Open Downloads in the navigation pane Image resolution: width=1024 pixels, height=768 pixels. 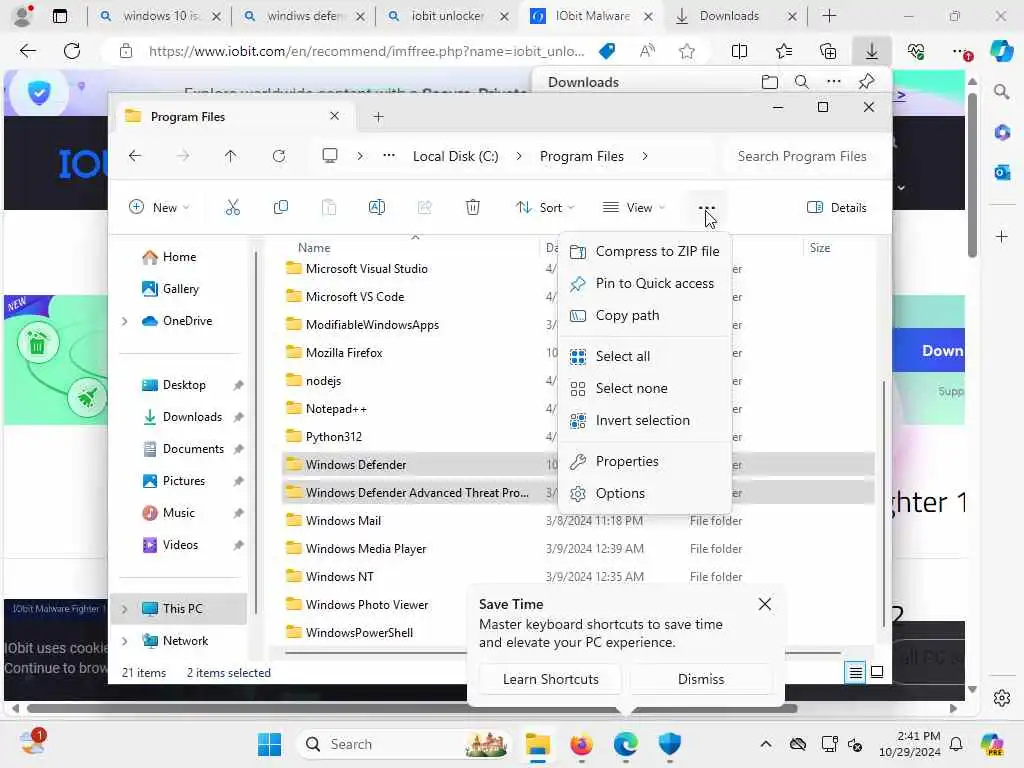(x=192, y=417)
